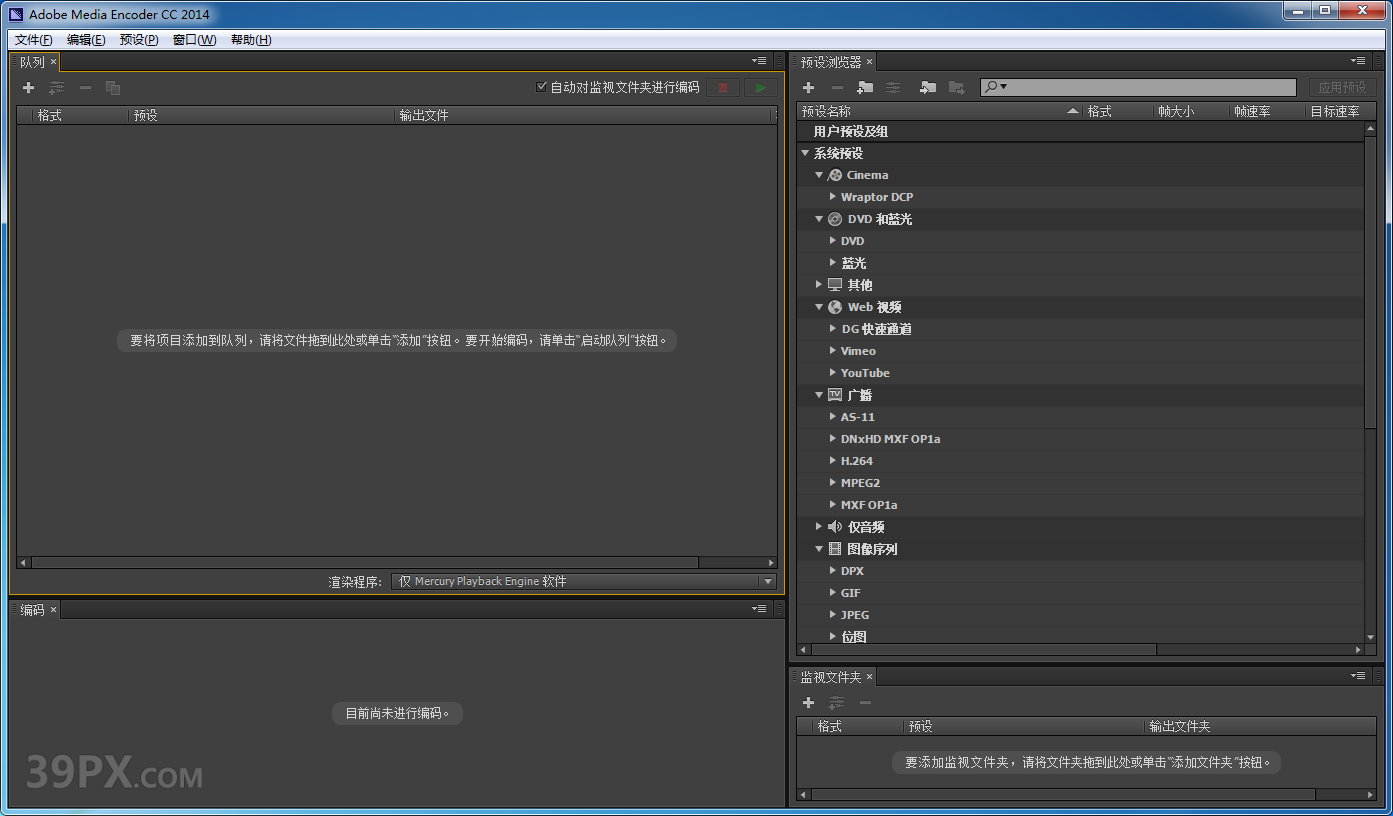This screenshot has width=1393, height=816.
Task: Duplicate the selected queue item
Action: pos(113,87)
